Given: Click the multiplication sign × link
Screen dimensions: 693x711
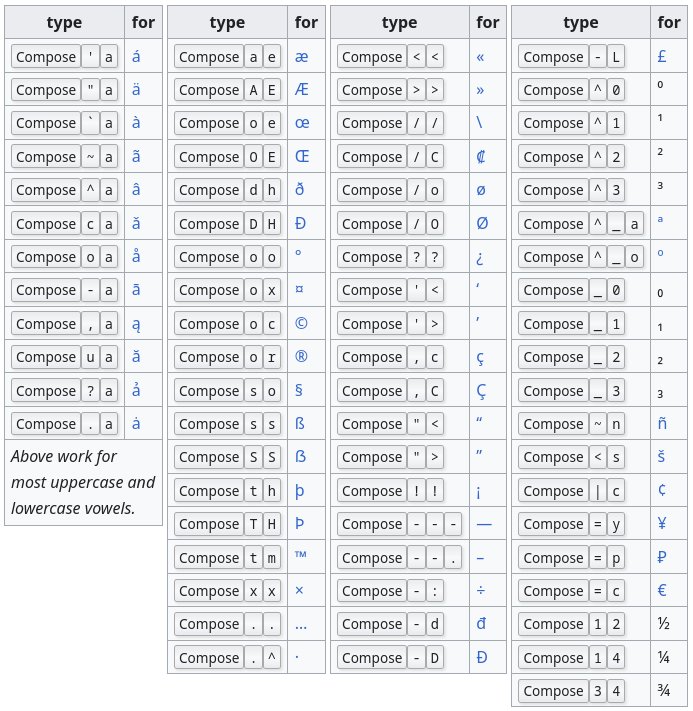Looking at the screenshot, I should click(299, 591).
